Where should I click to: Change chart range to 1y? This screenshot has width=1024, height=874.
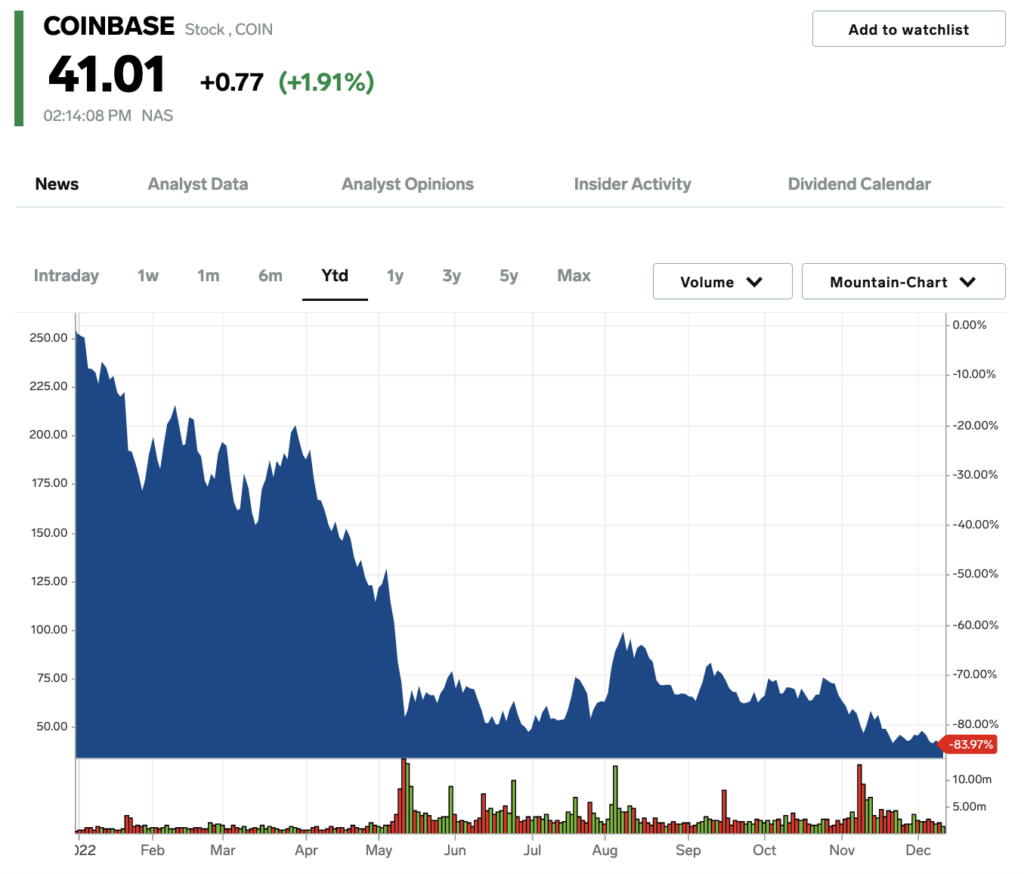pyautogui.click(x=394, y=276)
